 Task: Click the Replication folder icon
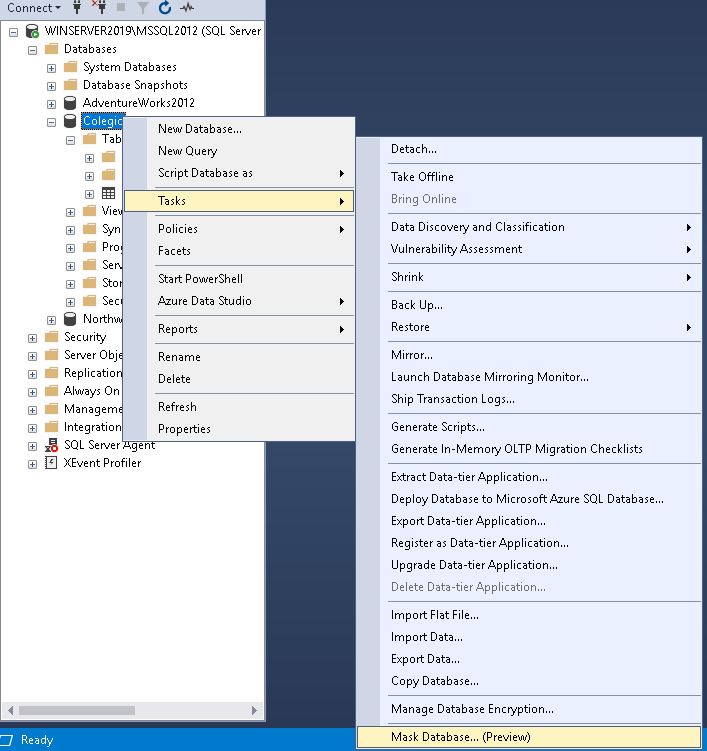(51, 373)
